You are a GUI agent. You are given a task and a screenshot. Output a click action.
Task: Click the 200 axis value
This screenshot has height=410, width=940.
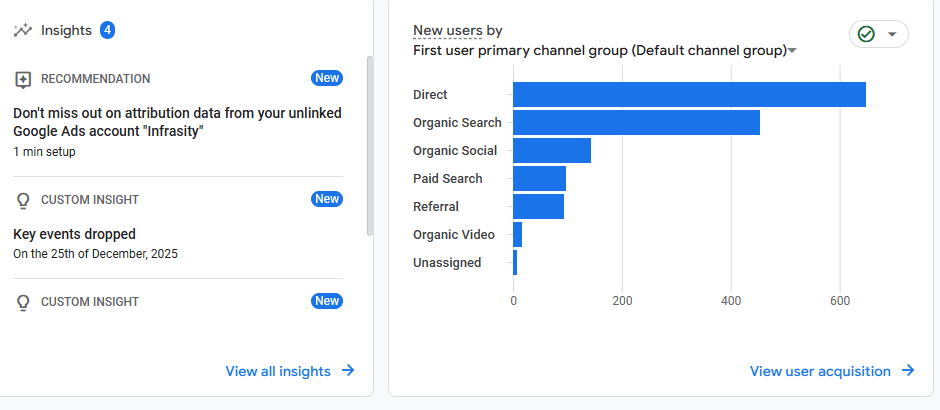pyautogui.click(x=622, y=302)
